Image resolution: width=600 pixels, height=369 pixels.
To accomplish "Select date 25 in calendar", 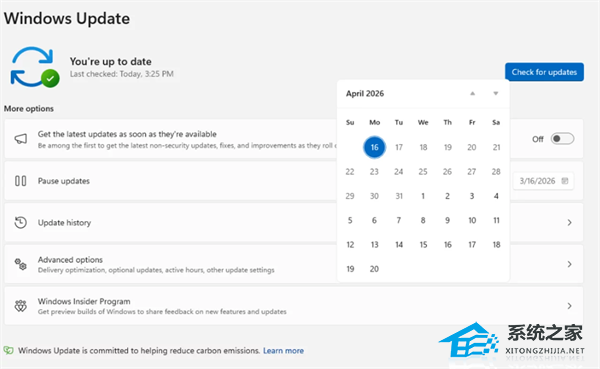I will (x=423, y=171).
